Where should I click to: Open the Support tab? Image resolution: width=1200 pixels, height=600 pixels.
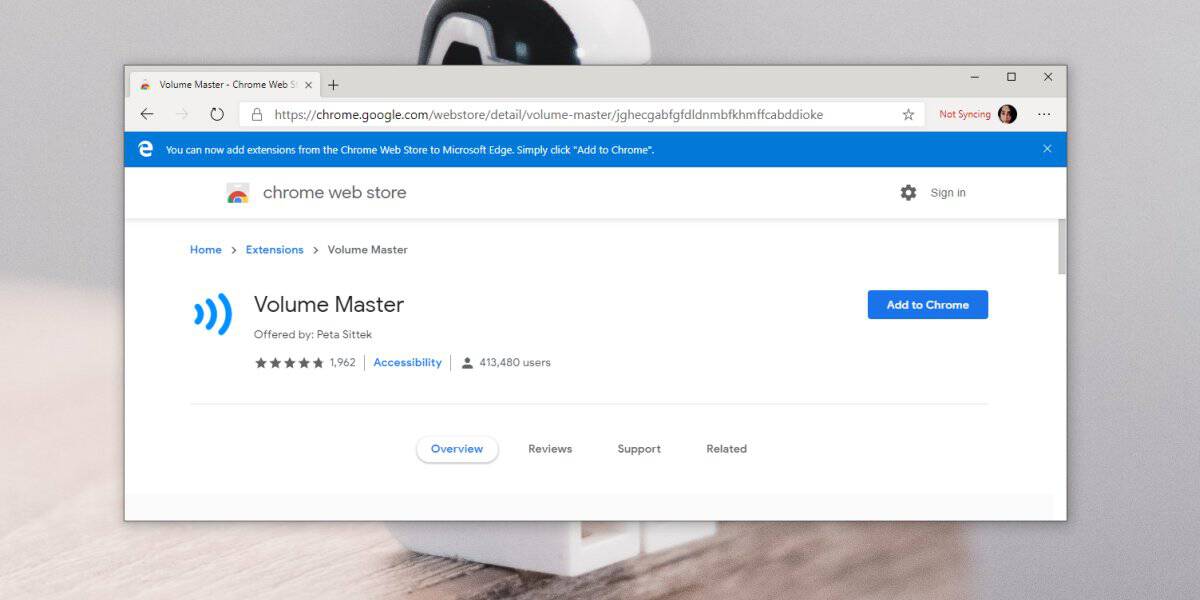[x=639, y=449]
